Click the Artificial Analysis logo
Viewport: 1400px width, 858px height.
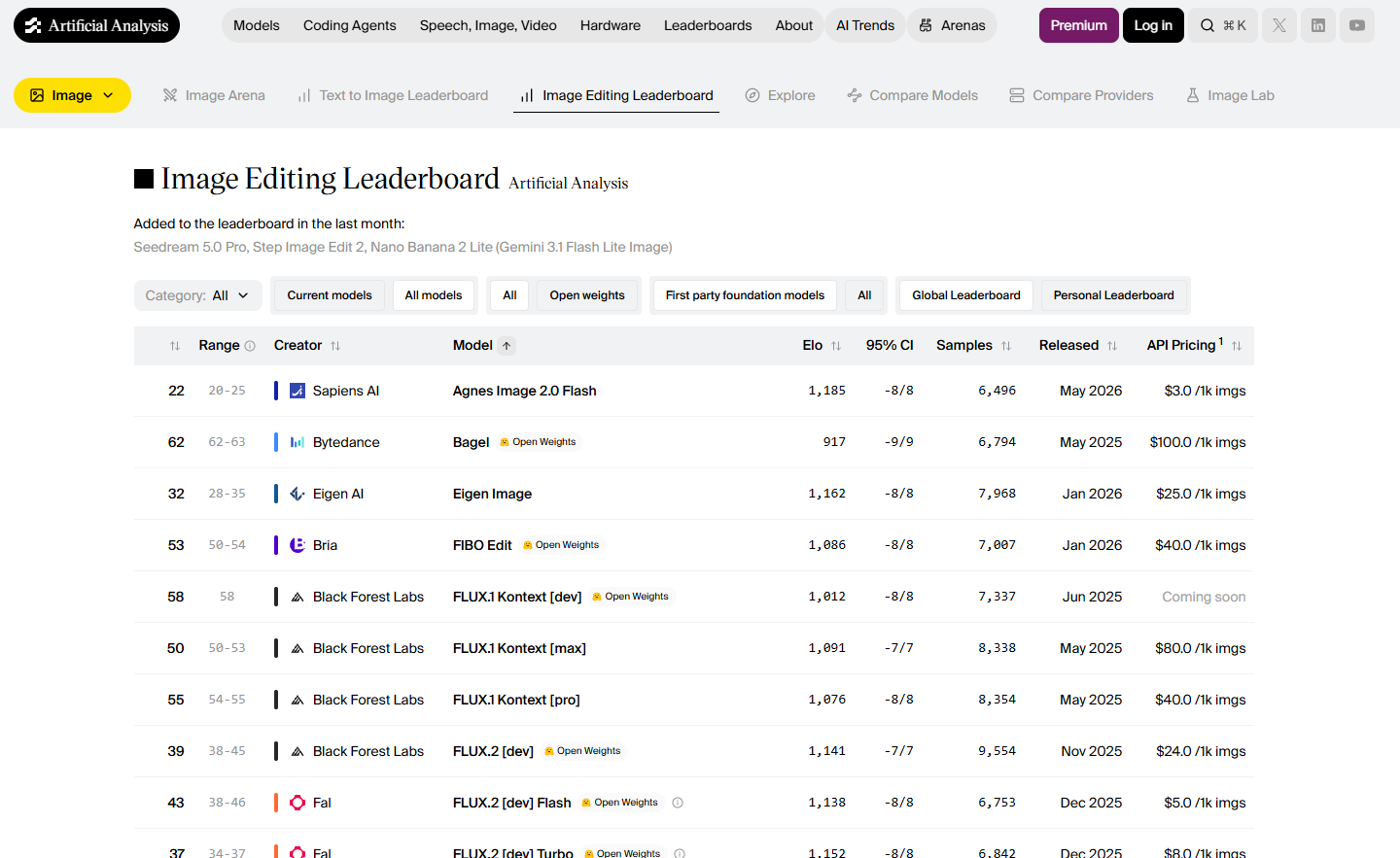(x=97, y=25)
